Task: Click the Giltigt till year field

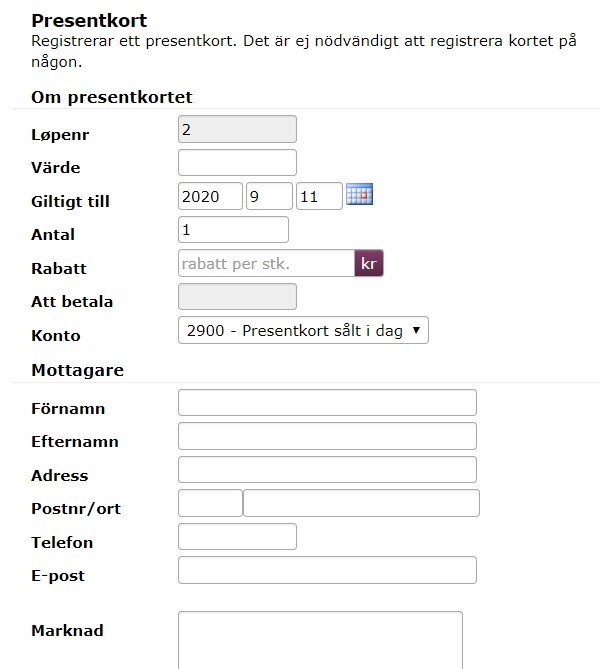Action: tap(210, 196)
